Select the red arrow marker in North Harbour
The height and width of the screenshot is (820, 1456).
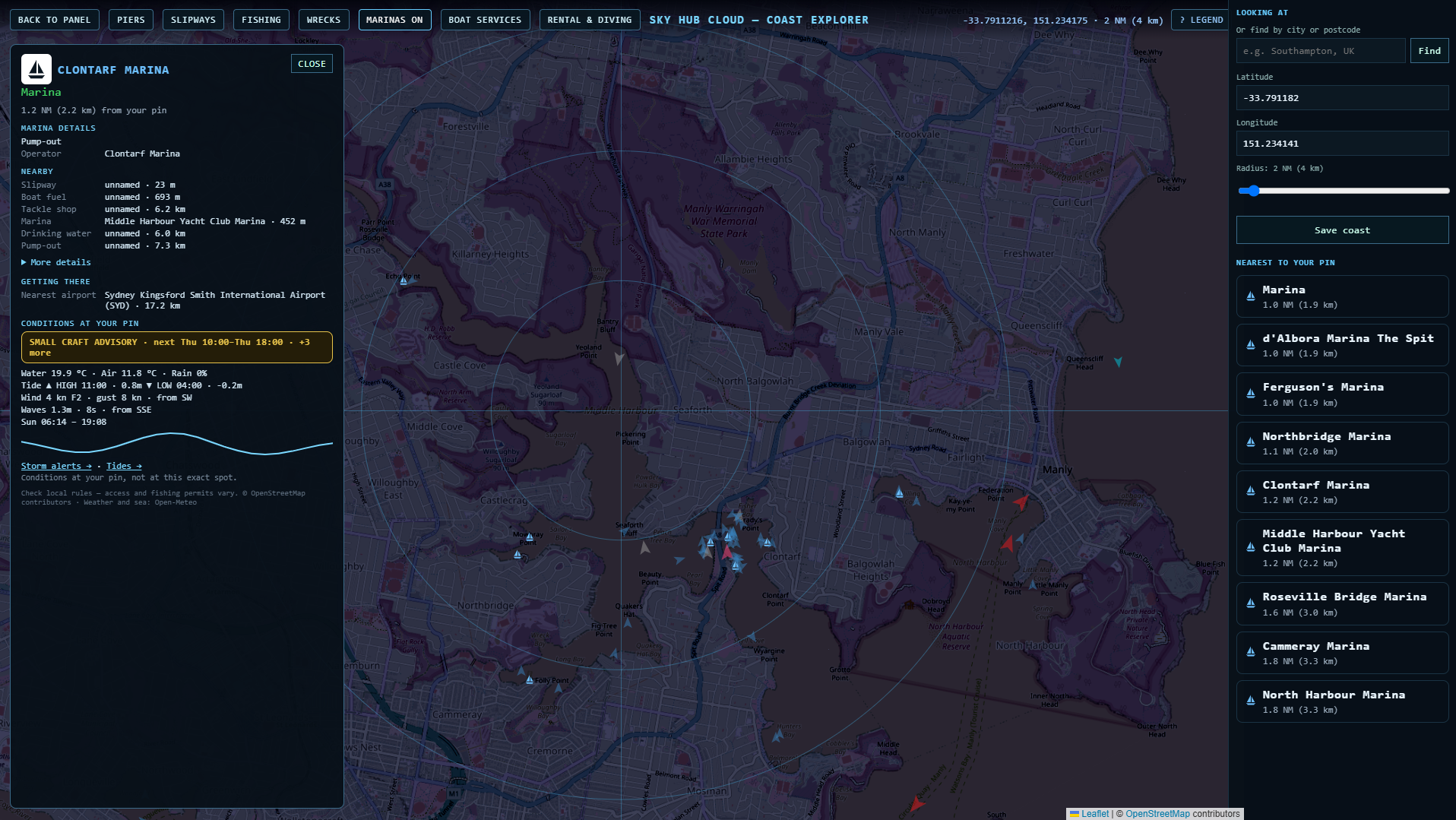1008,543
